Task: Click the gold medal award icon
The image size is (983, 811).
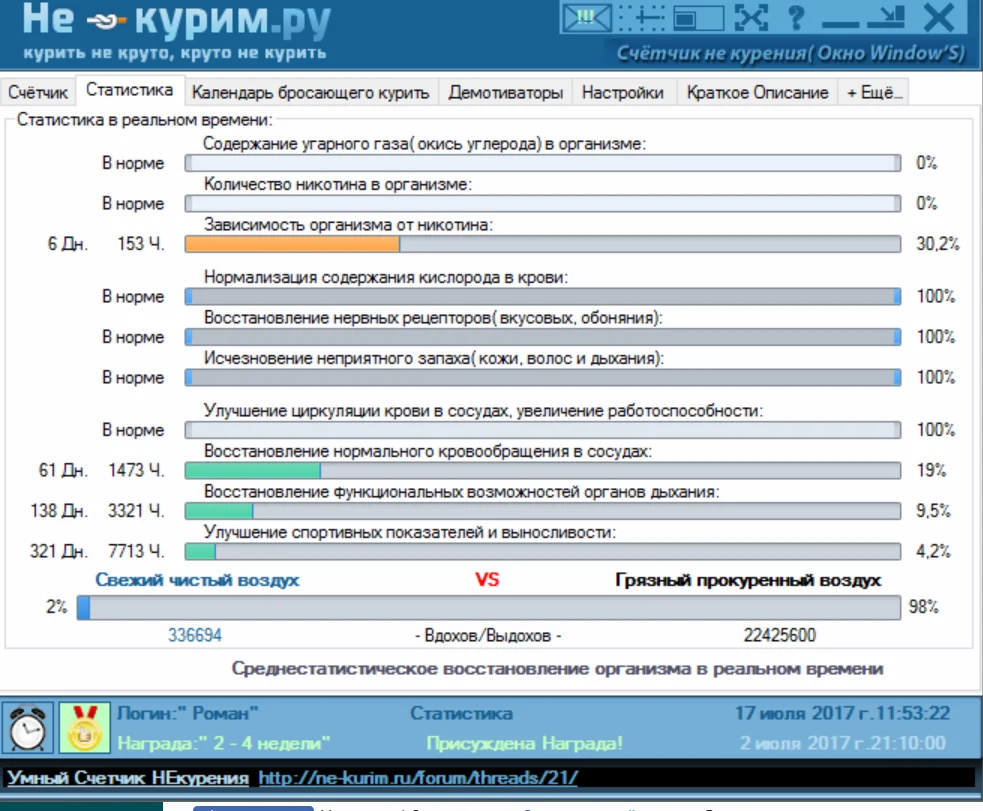Action: [x=77, y=728]
